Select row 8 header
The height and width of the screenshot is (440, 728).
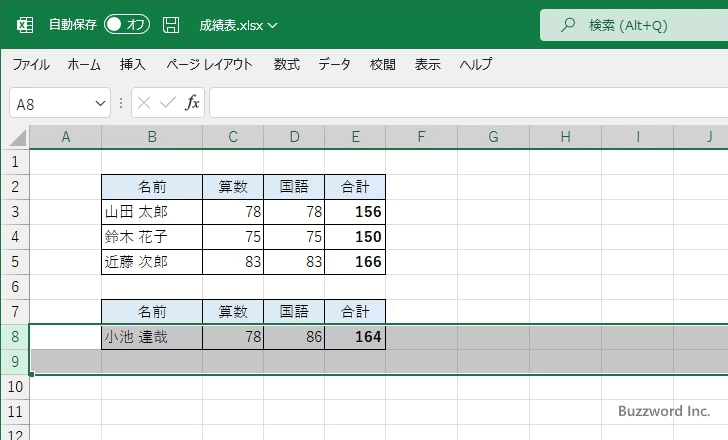click(x=15, y=336)
